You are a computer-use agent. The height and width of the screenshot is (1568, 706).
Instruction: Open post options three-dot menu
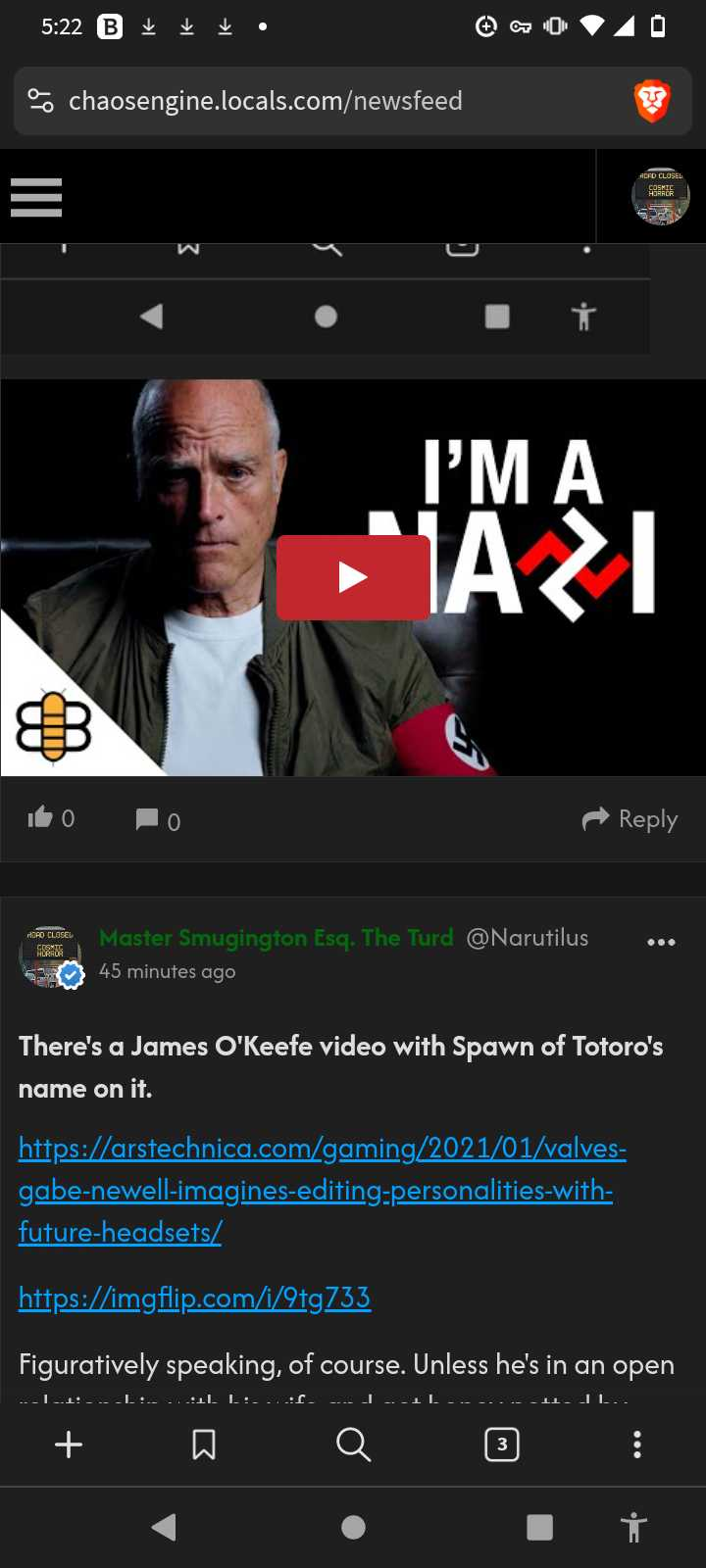(x=661, y=942)
